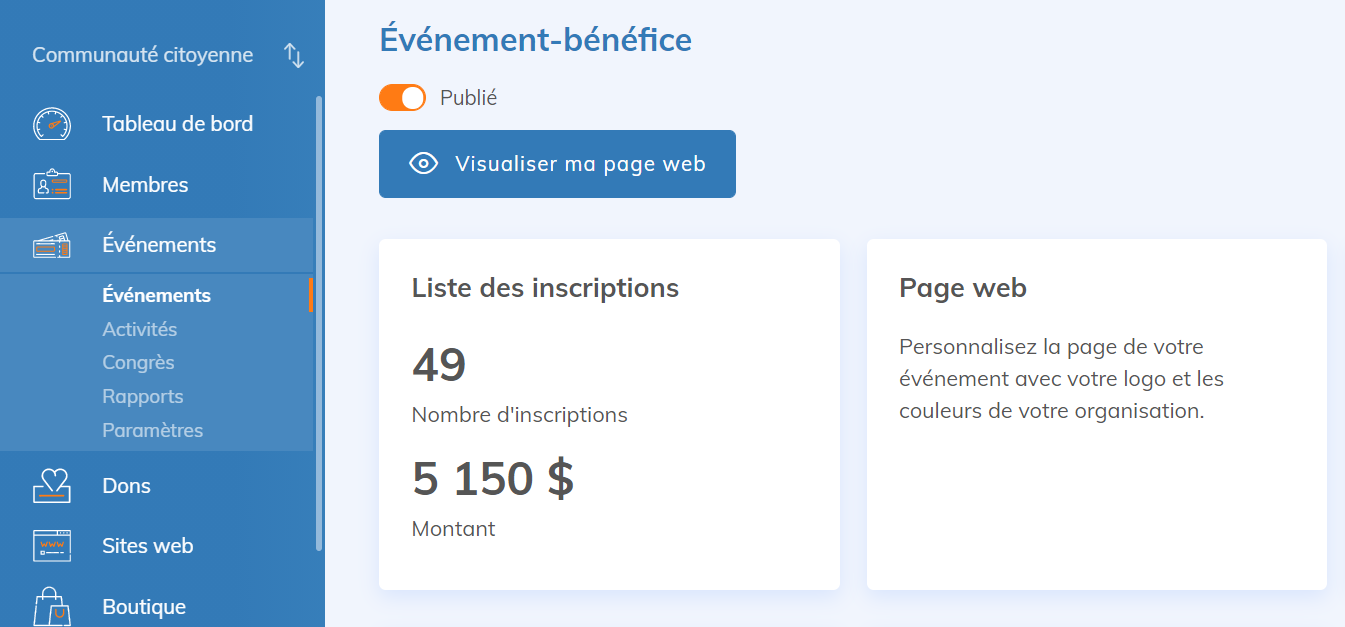Open the Paramètres submenu item
1345x627 pixels.
(x=152, y=430)
